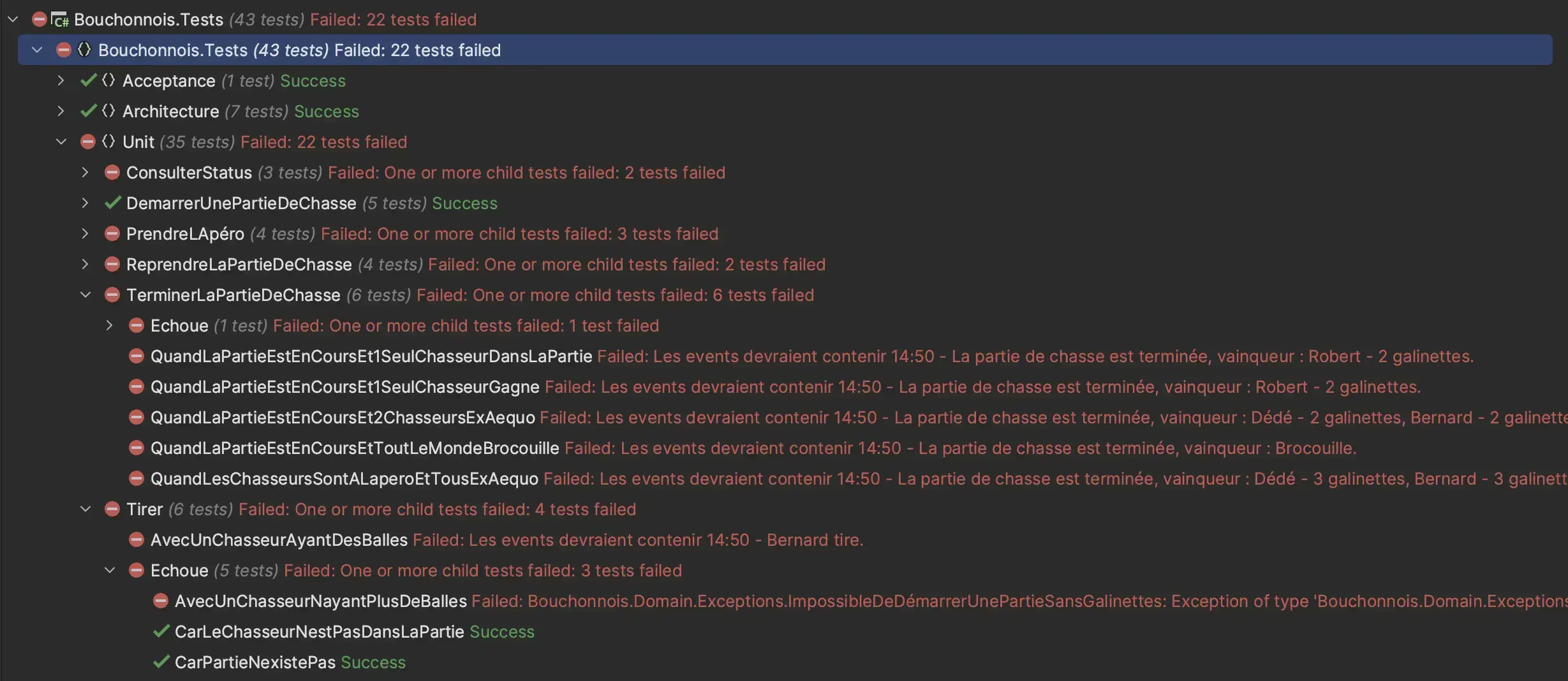This screenshot has width=1568, height=681.
Task: Expand the Echoue node under TerminerLaPartieDeChasse
Action: click(x=109, y=325)
